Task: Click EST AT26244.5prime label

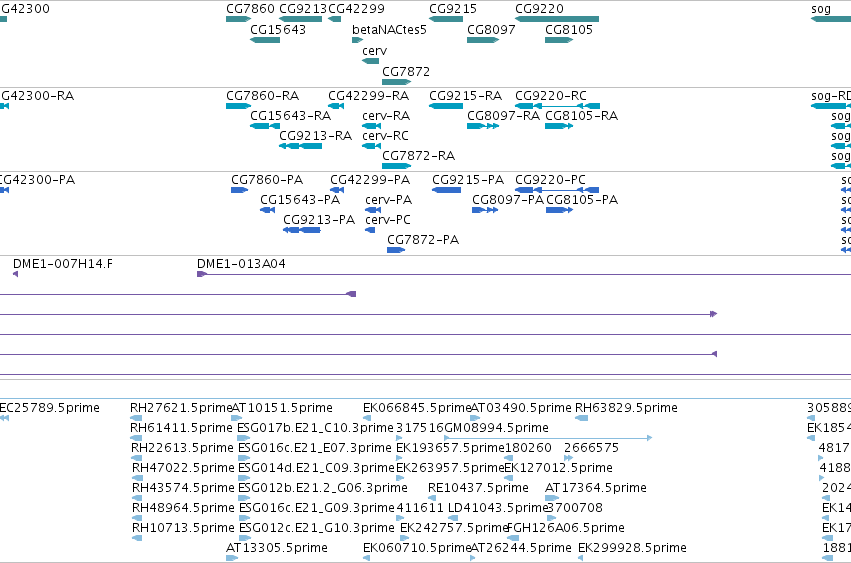Action: pyautogui.click(x=521, y=548)
